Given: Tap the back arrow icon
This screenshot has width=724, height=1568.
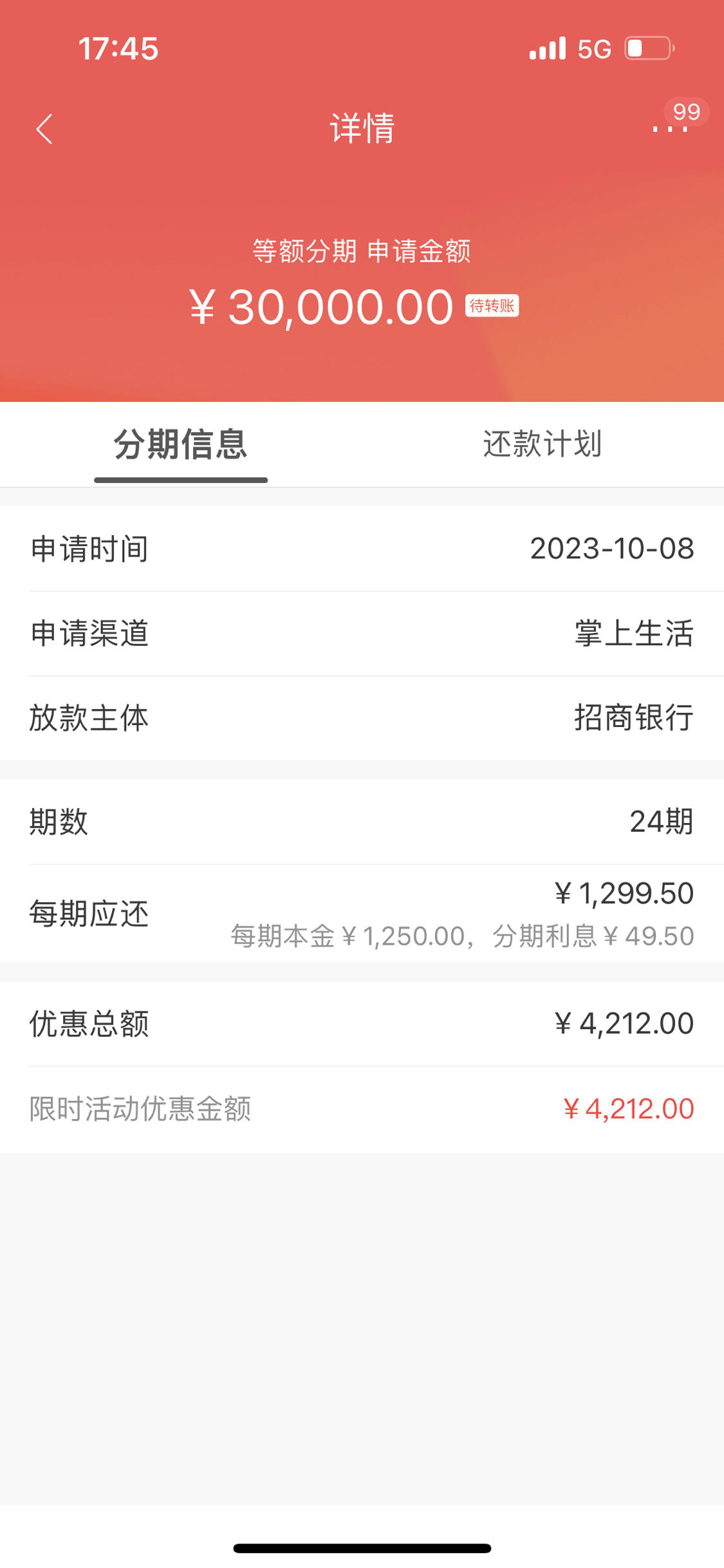Looking at the screenshot, I should tap(44, 129).
